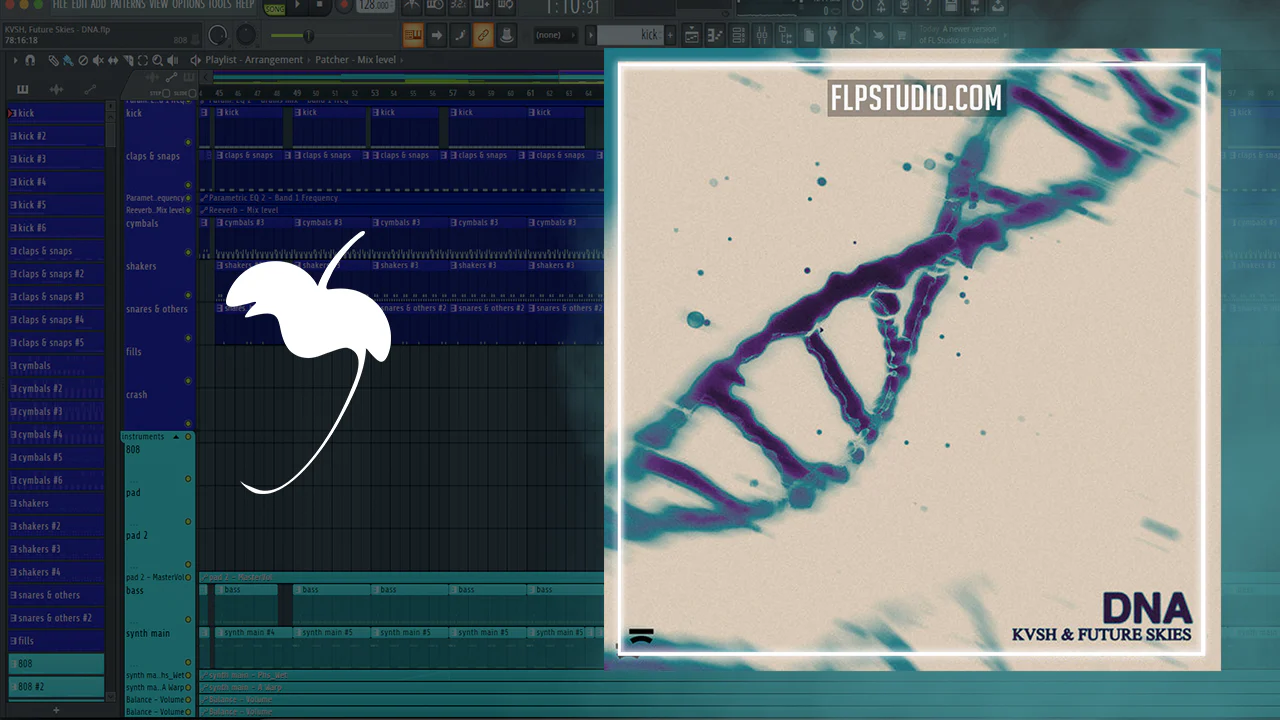
Task: Click the Record transport button
Action: point(344,7)
